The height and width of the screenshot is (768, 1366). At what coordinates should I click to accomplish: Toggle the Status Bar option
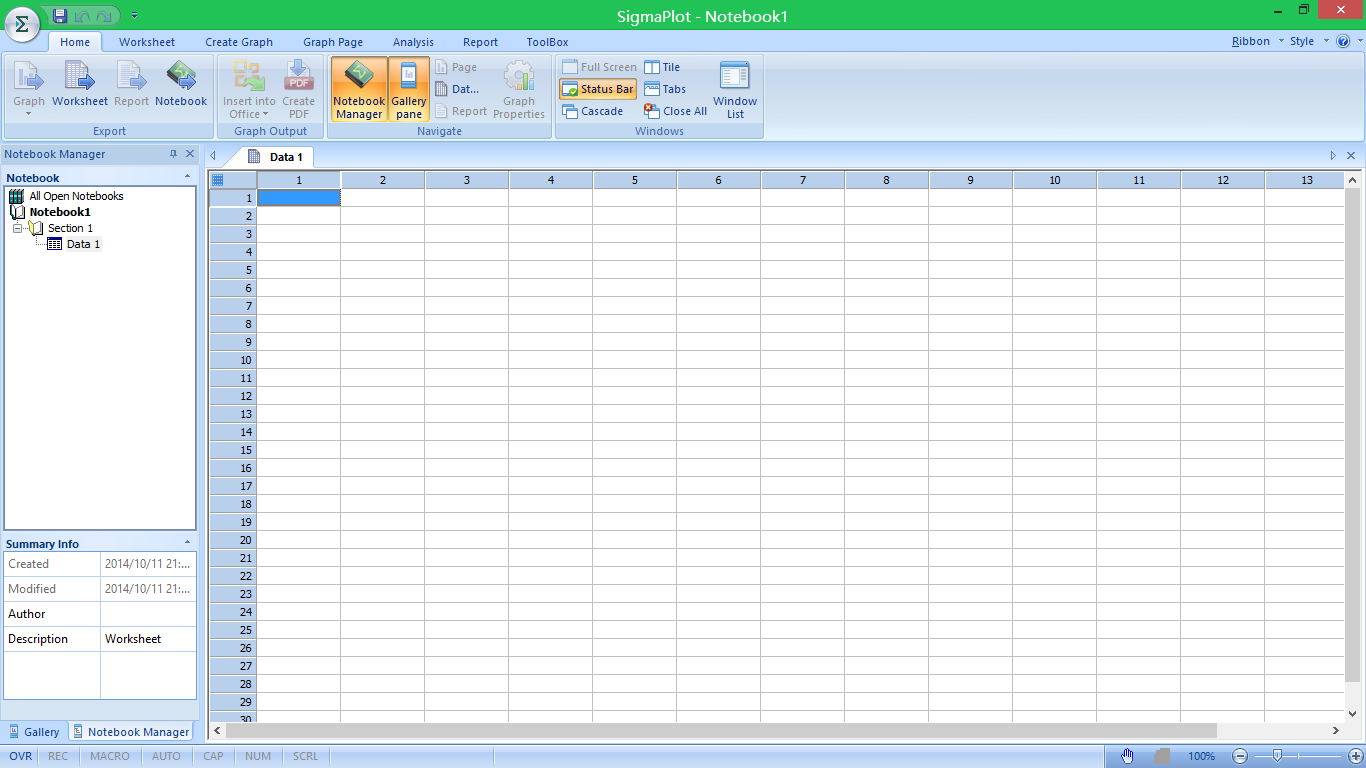tap(598, 89)
